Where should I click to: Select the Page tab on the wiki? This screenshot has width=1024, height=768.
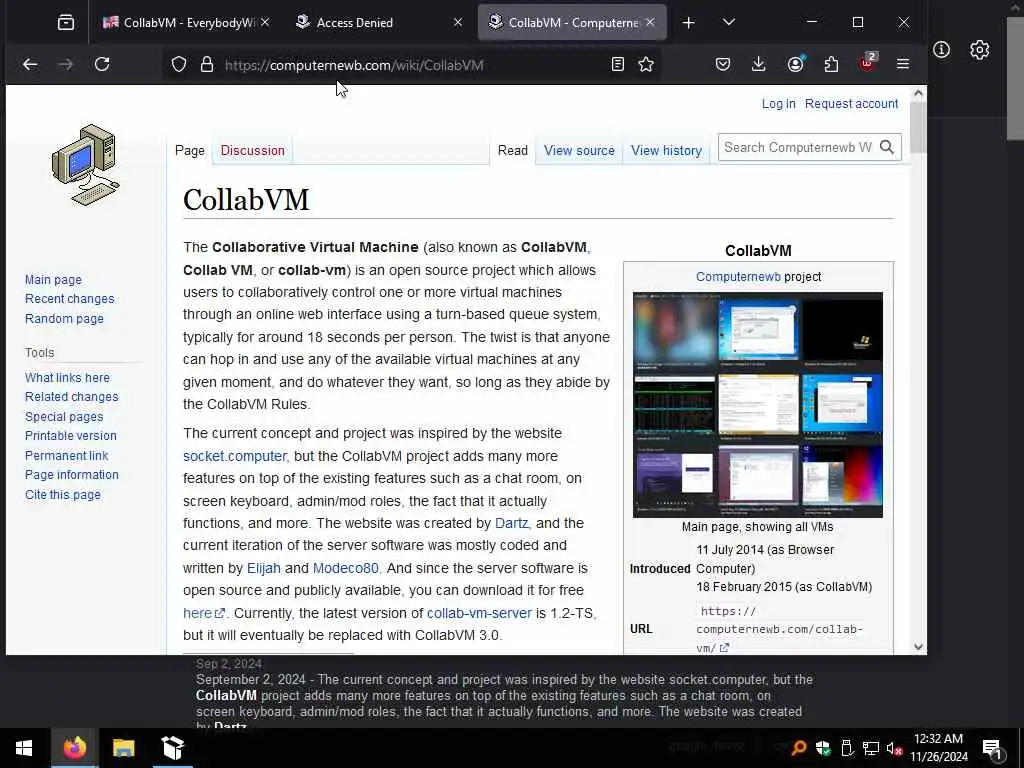point(190,151)
